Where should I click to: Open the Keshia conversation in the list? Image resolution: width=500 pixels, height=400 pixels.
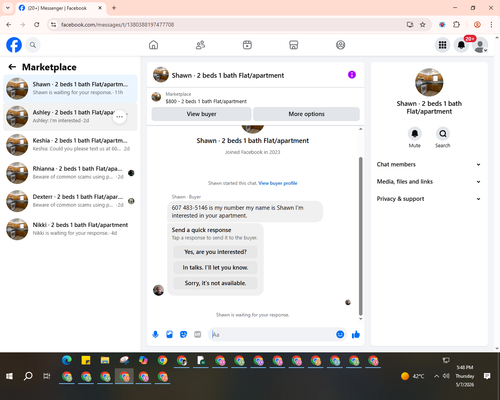pyautogui.click(x=70, y=145)
